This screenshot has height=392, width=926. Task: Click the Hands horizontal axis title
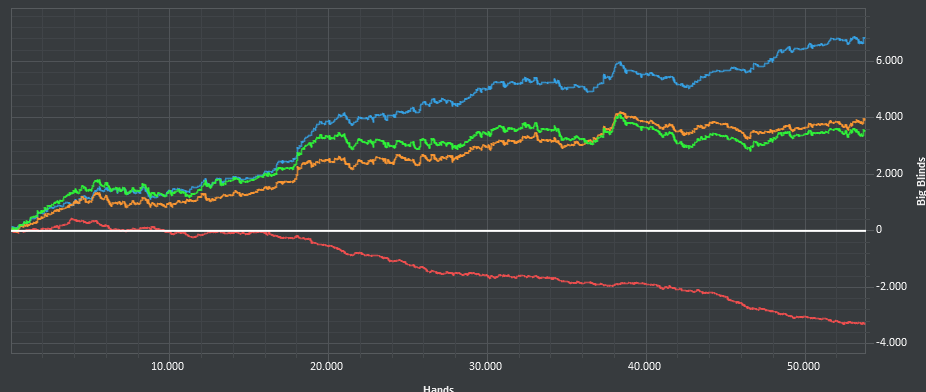pyautogui.click(x=438, y=388)
